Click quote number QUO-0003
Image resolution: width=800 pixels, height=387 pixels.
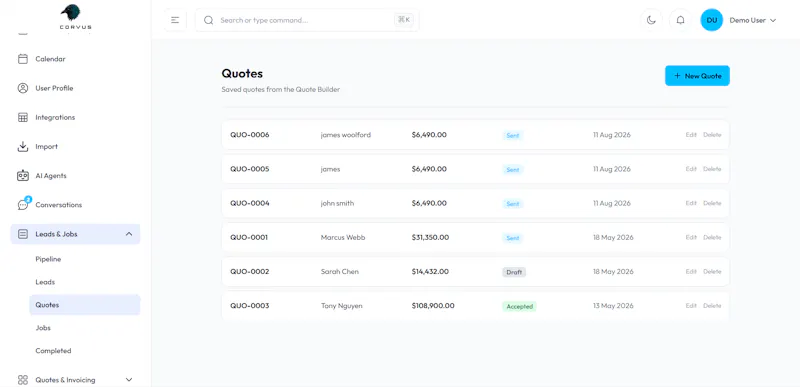click(249, 305)
